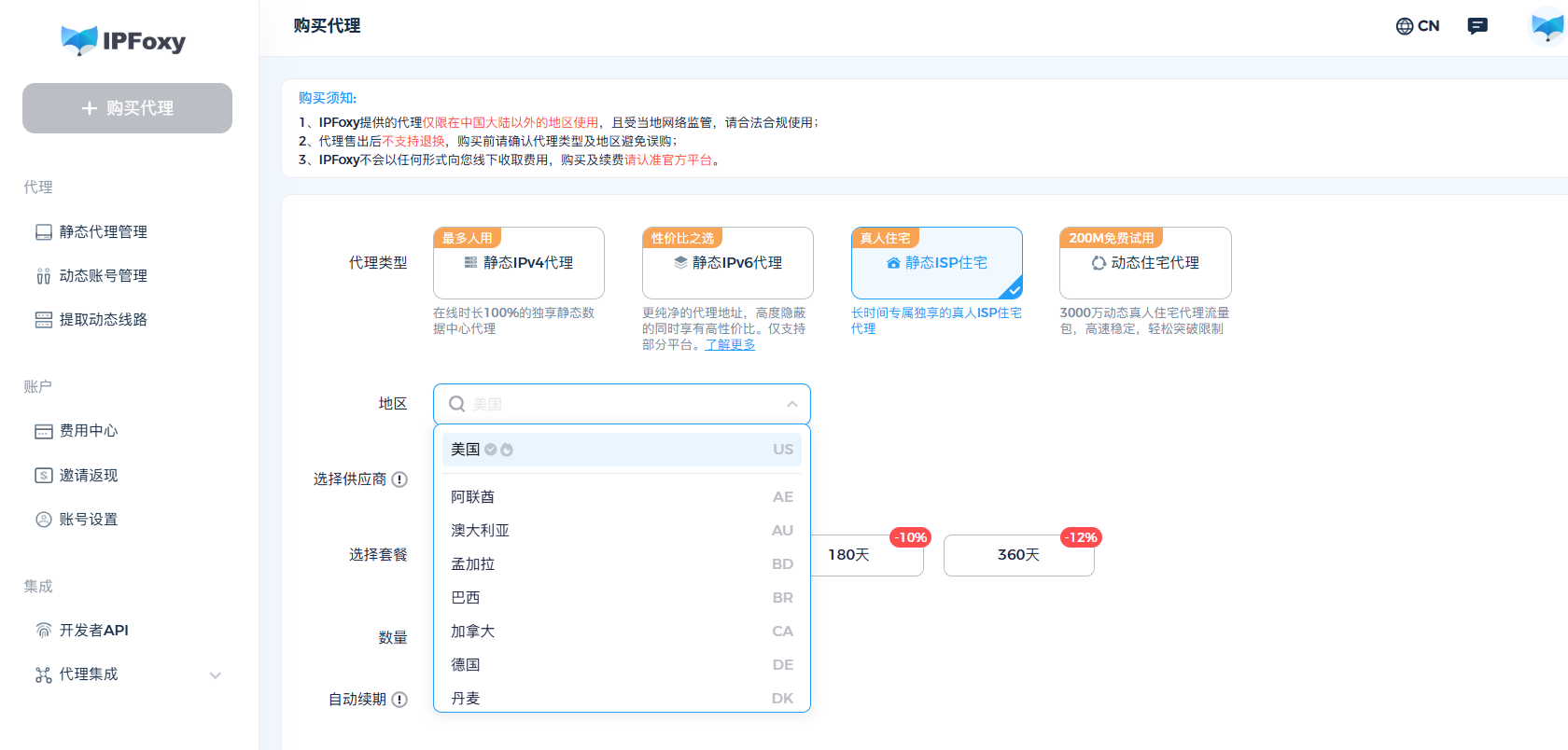Follow the 了解更多 link
Screen dimensions: 1568x750
730,344
